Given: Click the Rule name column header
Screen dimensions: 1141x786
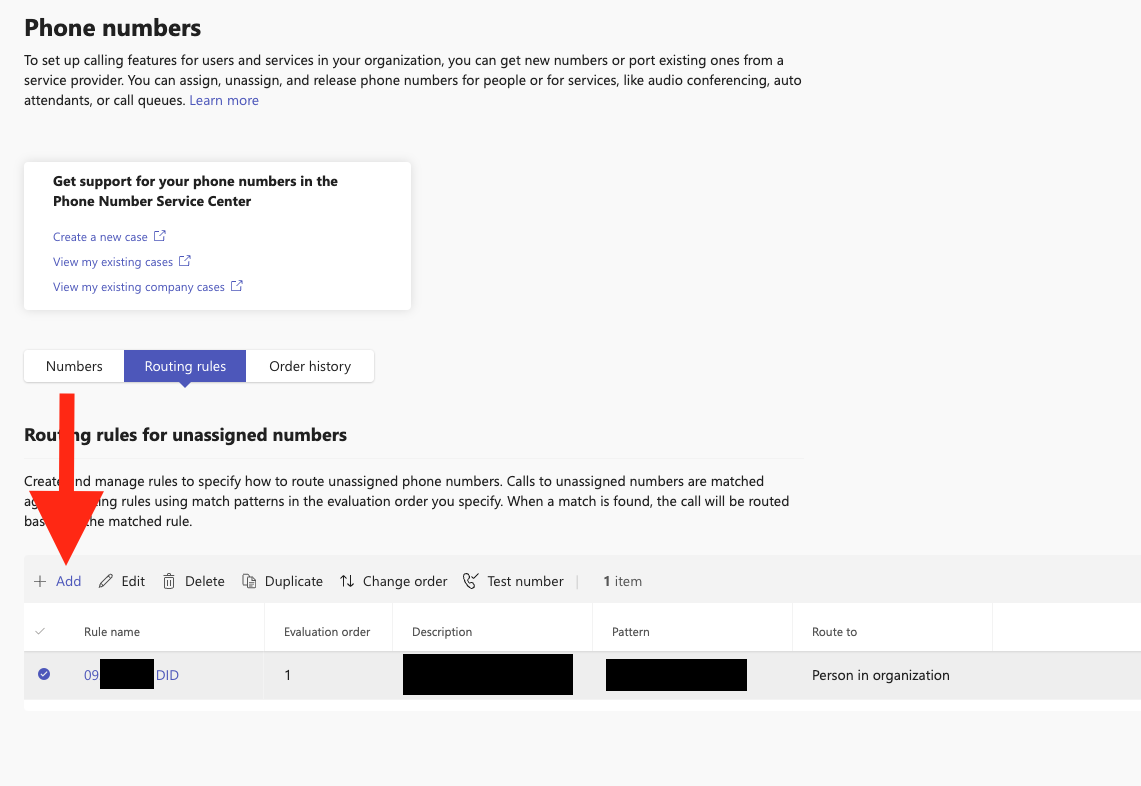Looking at the screenshot, I should point(110,631).
